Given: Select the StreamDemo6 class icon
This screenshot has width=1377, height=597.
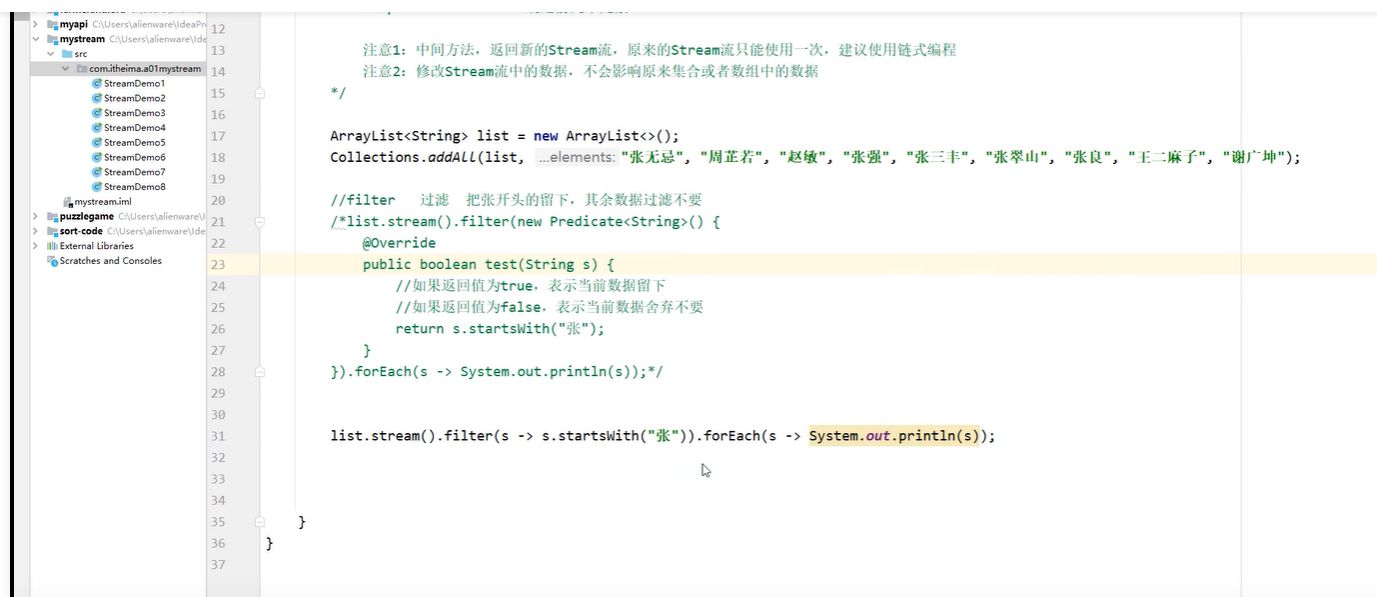Looking at the screenshot, I should pyautogui.click(x=99, y=156).
